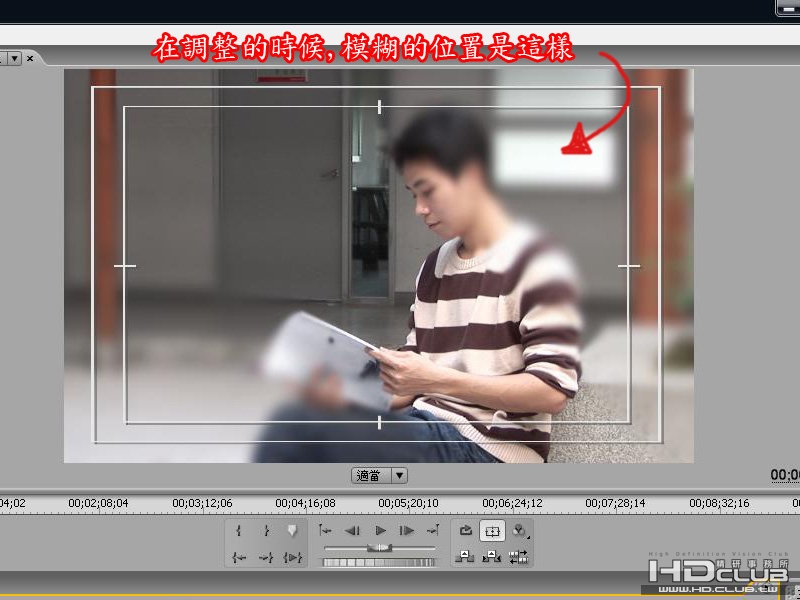Click the shuttle slider handle

pyautogui.click(x=380, y=548)
